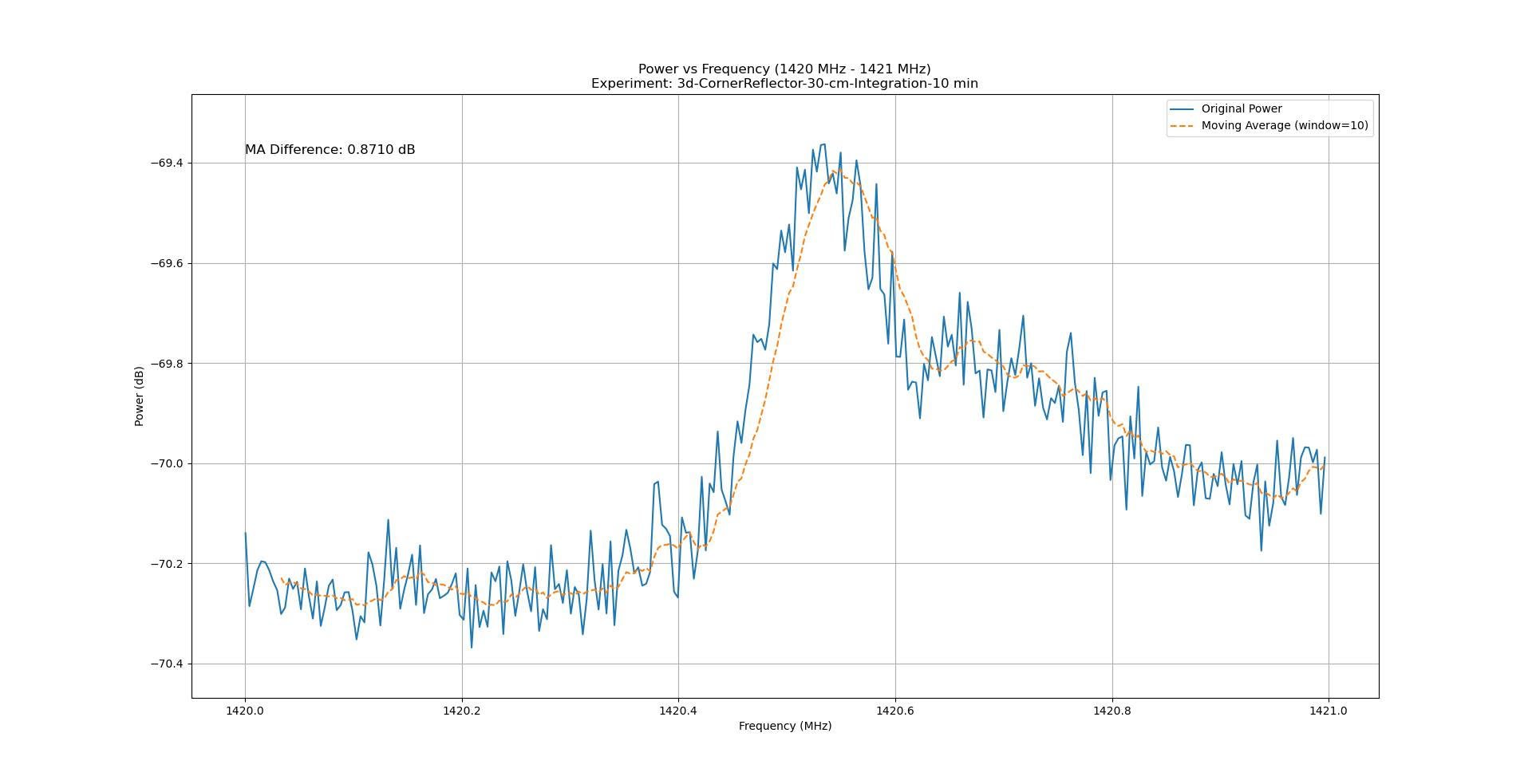Click the 1420.8 x-axis tick label

(1112, 711)
